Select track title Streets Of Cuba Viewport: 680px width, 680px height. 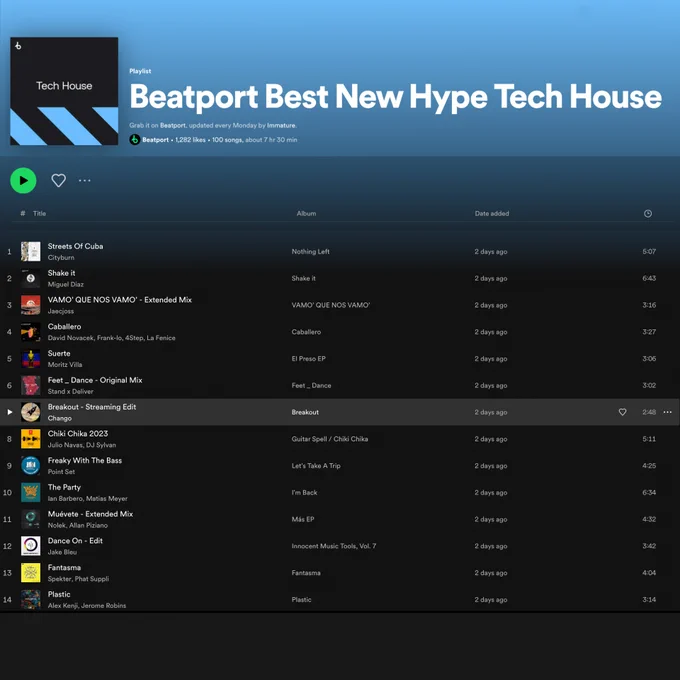pyautogui.click(x=75, y=246)
